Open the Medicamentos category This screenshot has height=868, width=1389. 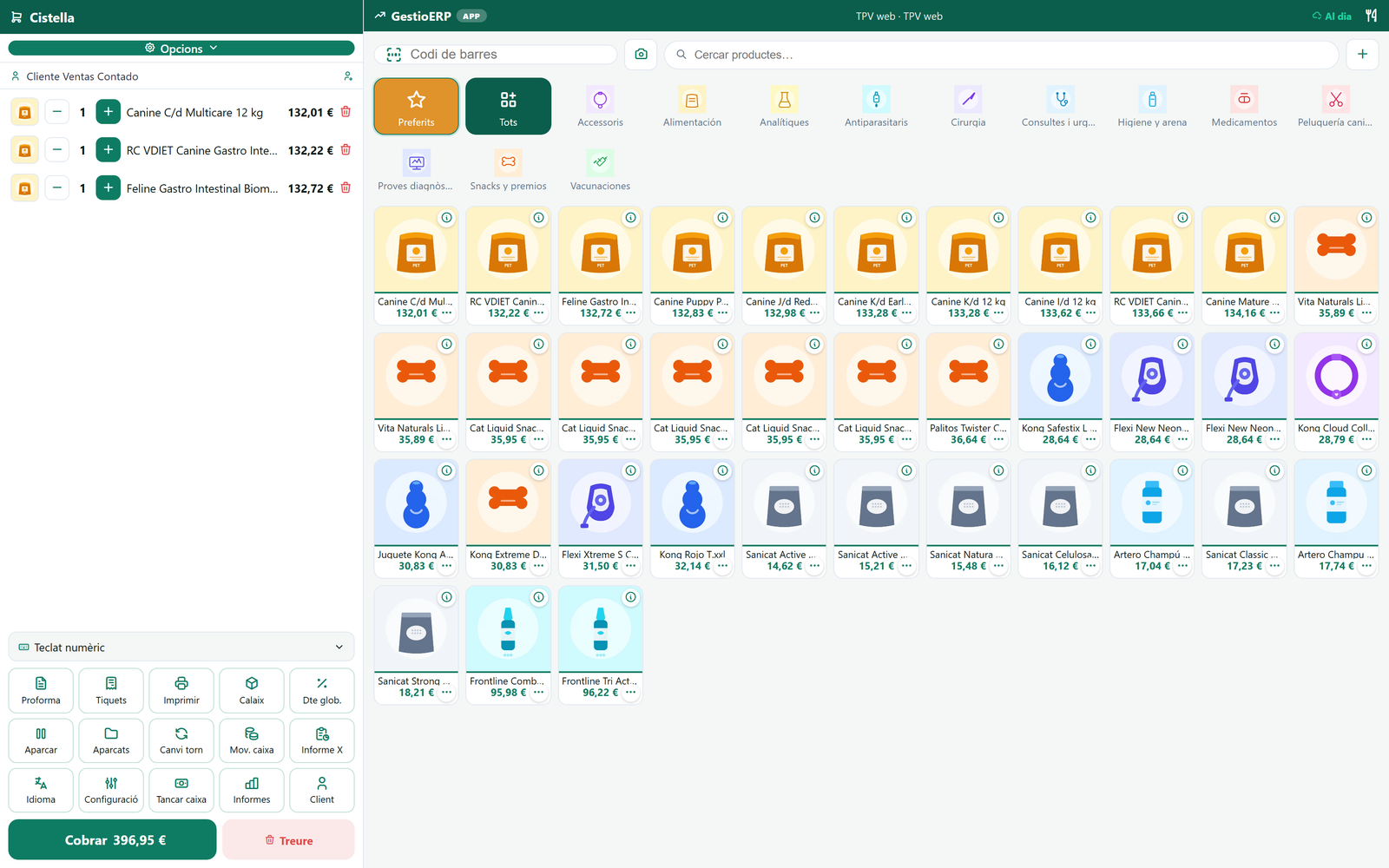click(x=1245, y=106)
